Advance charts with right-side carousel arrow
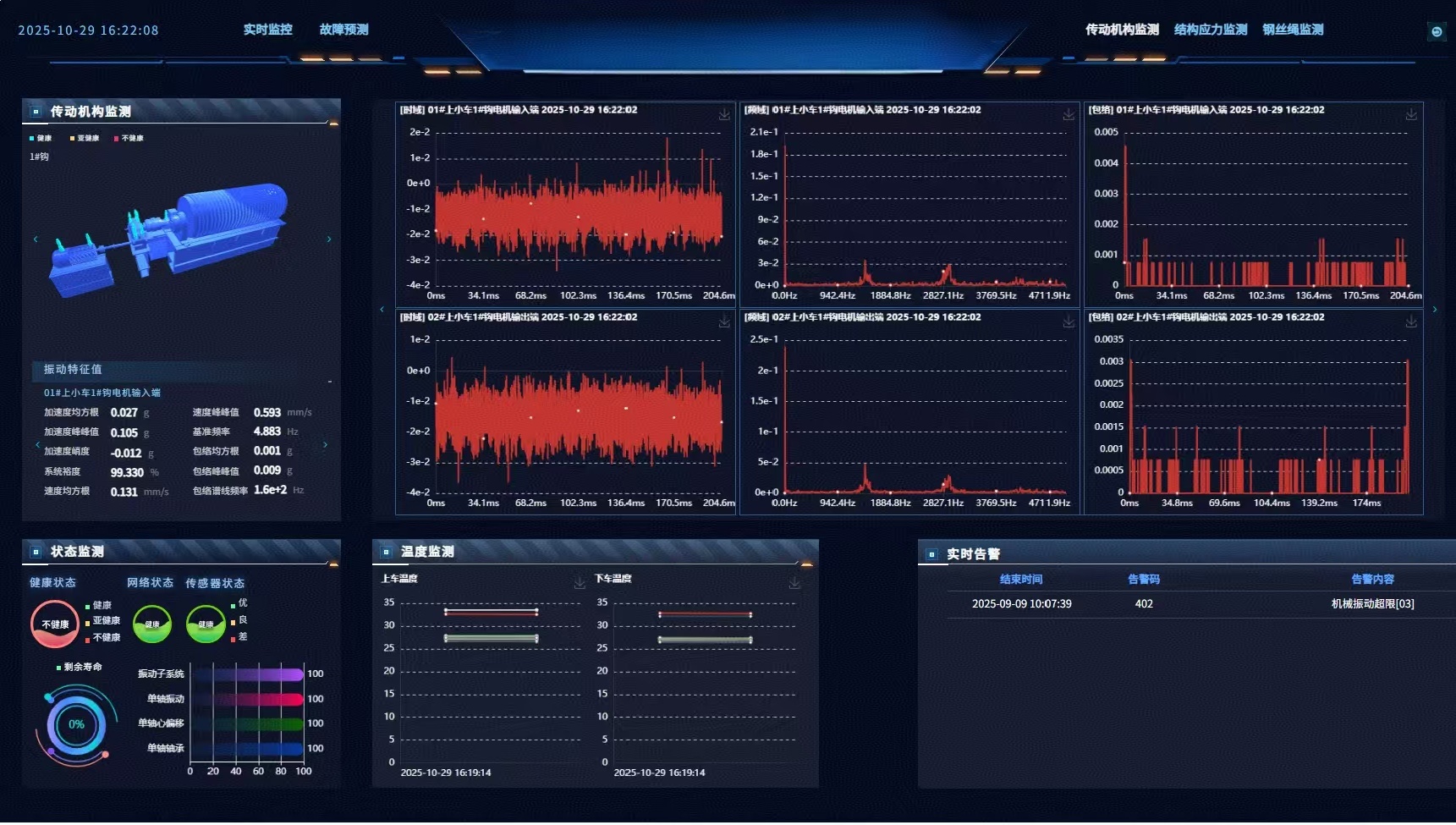1456x825 pixels. (x=1435, y=310)
